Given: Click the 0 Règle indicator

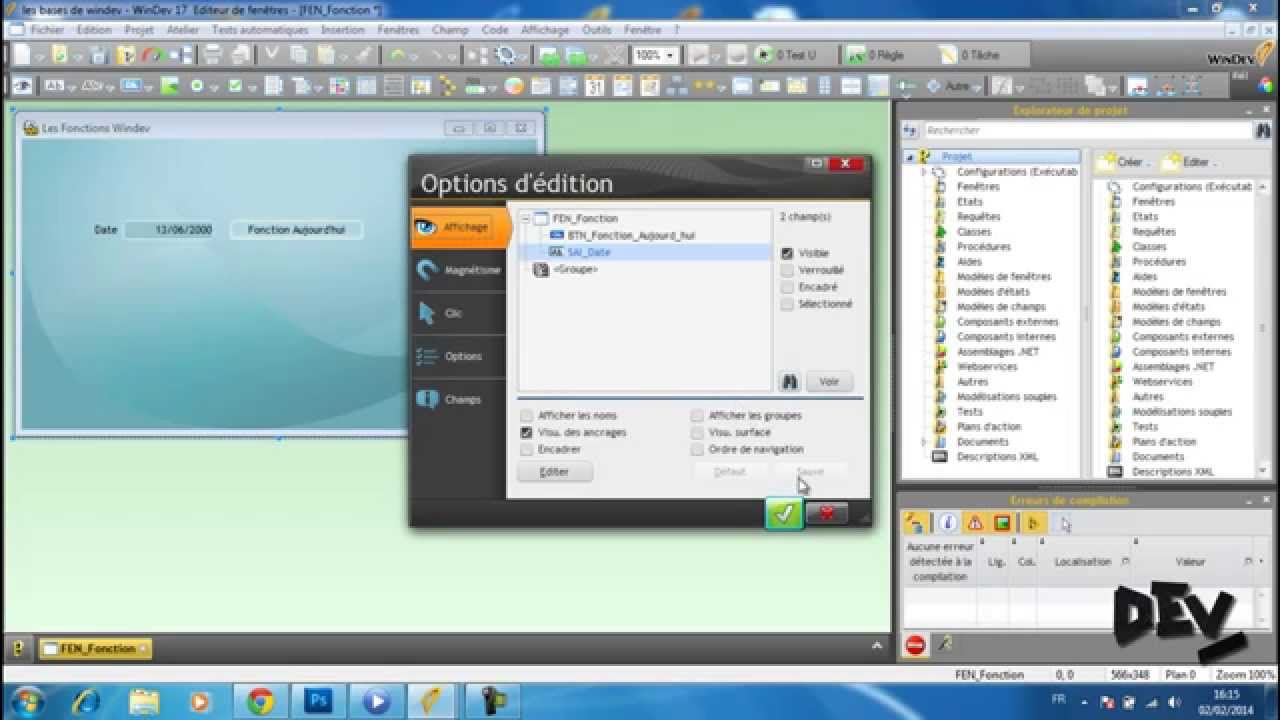Looking at the screenshot, I should (875, 55).
